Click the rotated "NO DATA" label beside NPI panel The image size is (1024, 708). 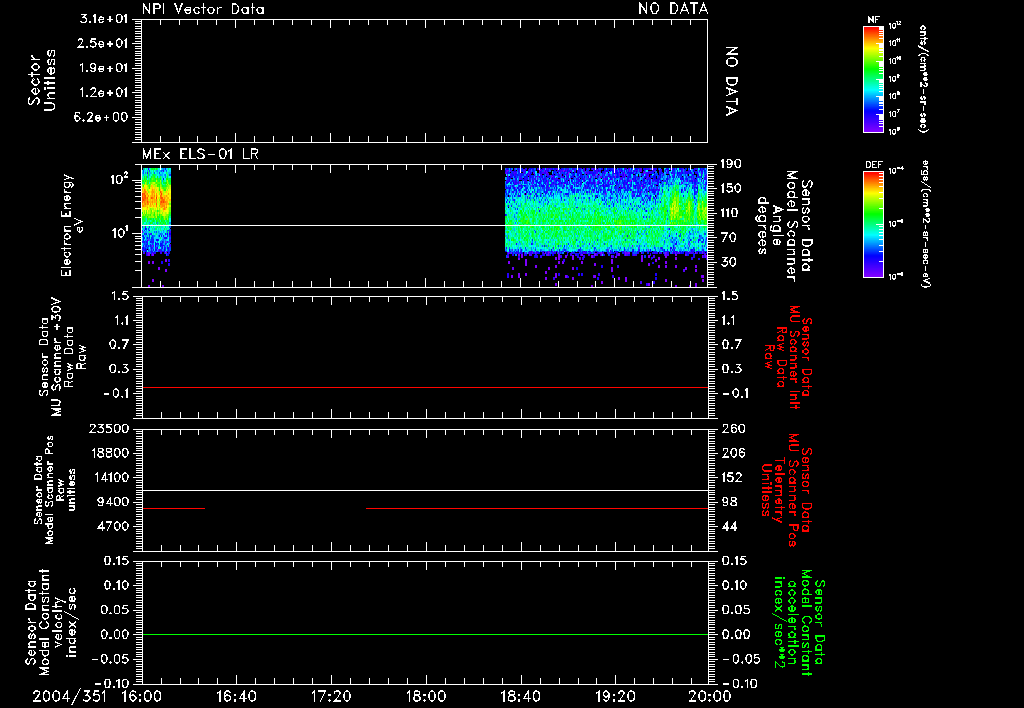(x=731, y=81)
